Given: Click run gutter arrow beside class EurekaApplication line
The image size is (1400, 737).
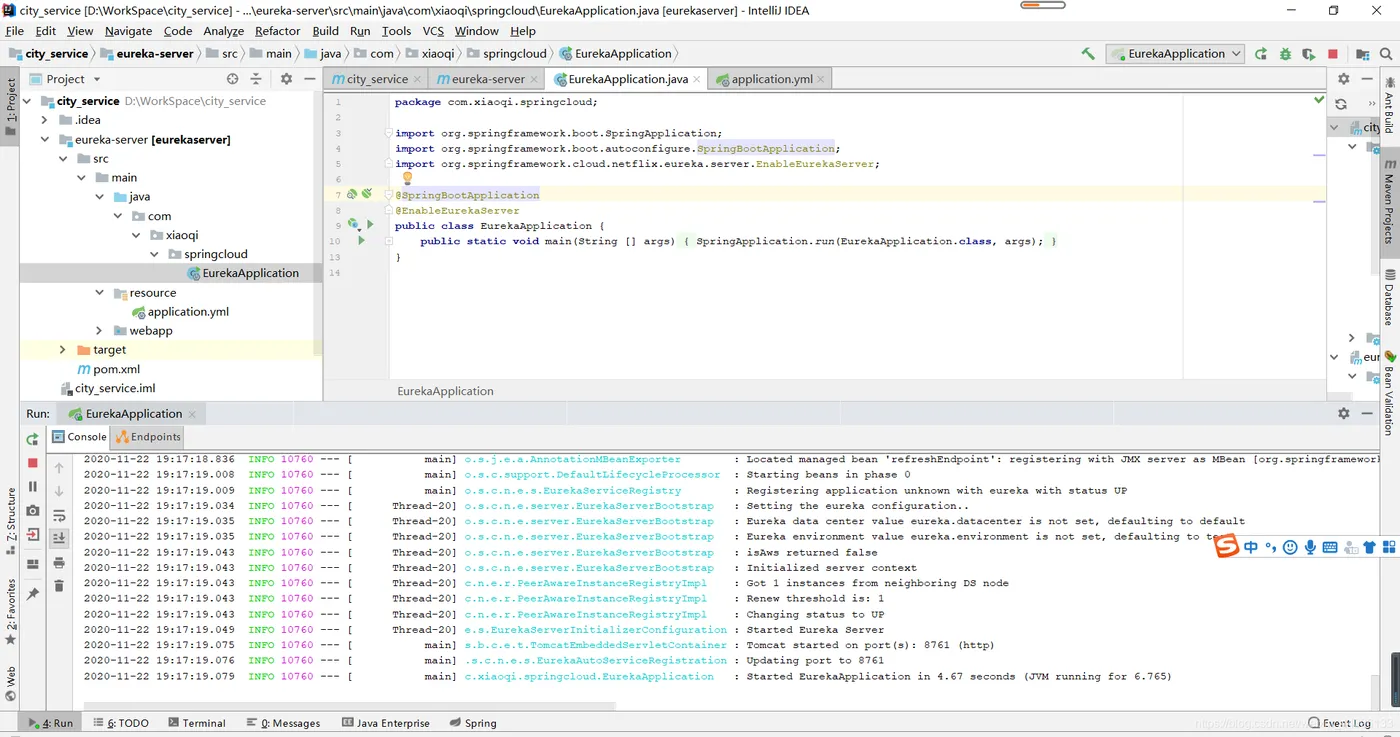Looking at the screenshot, I should pos(370,225).
